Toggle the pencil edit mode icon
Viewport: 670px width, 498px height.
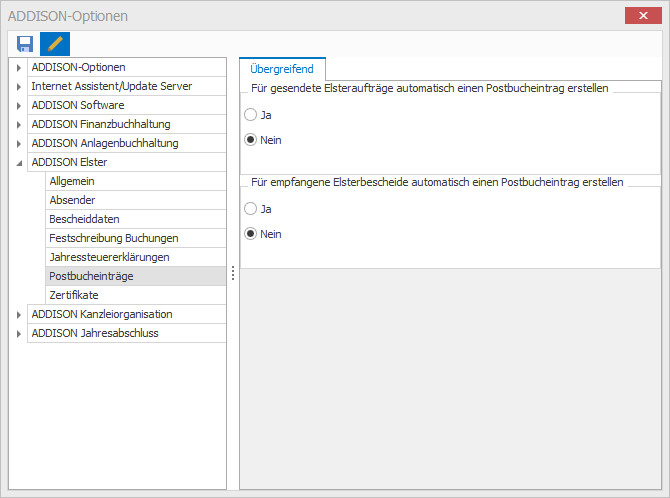(55, 44)
